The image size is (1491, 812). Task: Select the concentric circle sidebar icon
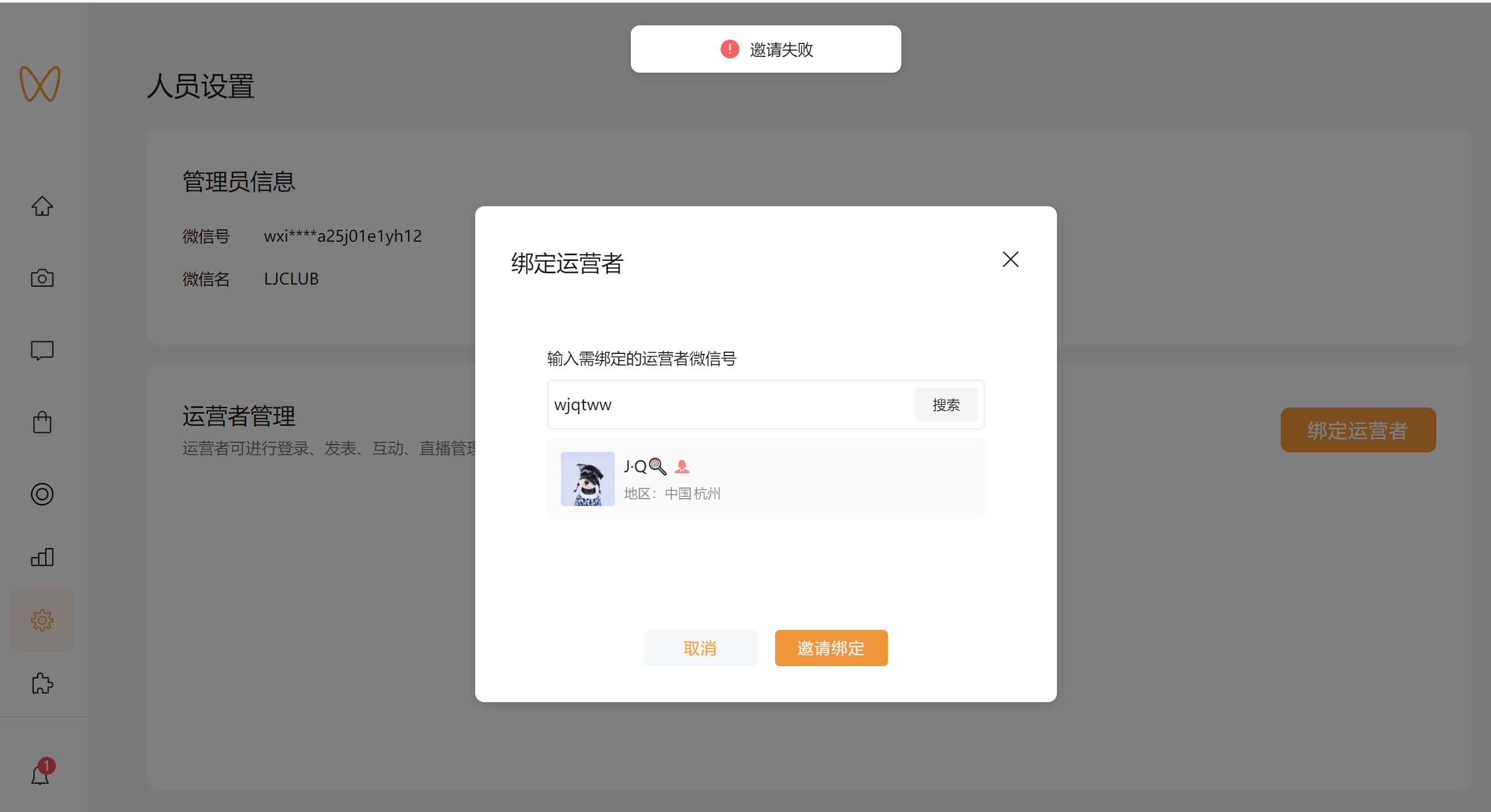(x=42, y=494)
